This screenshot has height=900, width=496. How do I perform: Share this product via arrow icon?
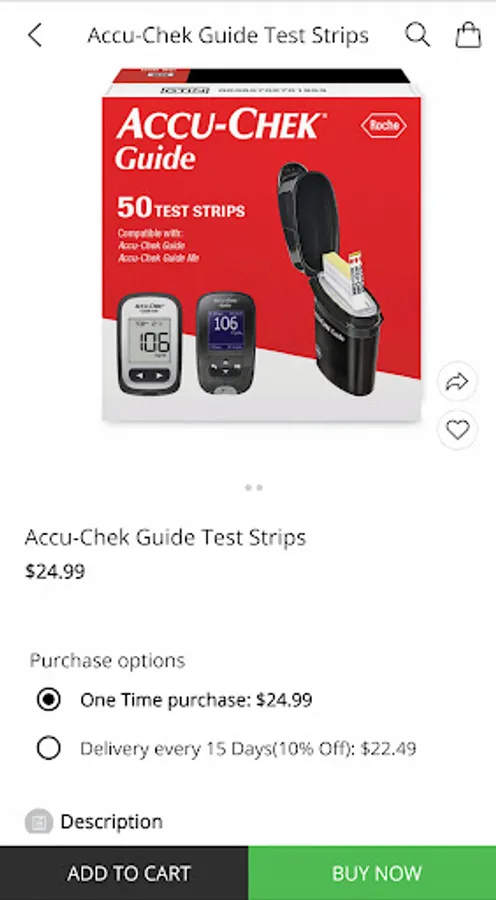point(458,382)
